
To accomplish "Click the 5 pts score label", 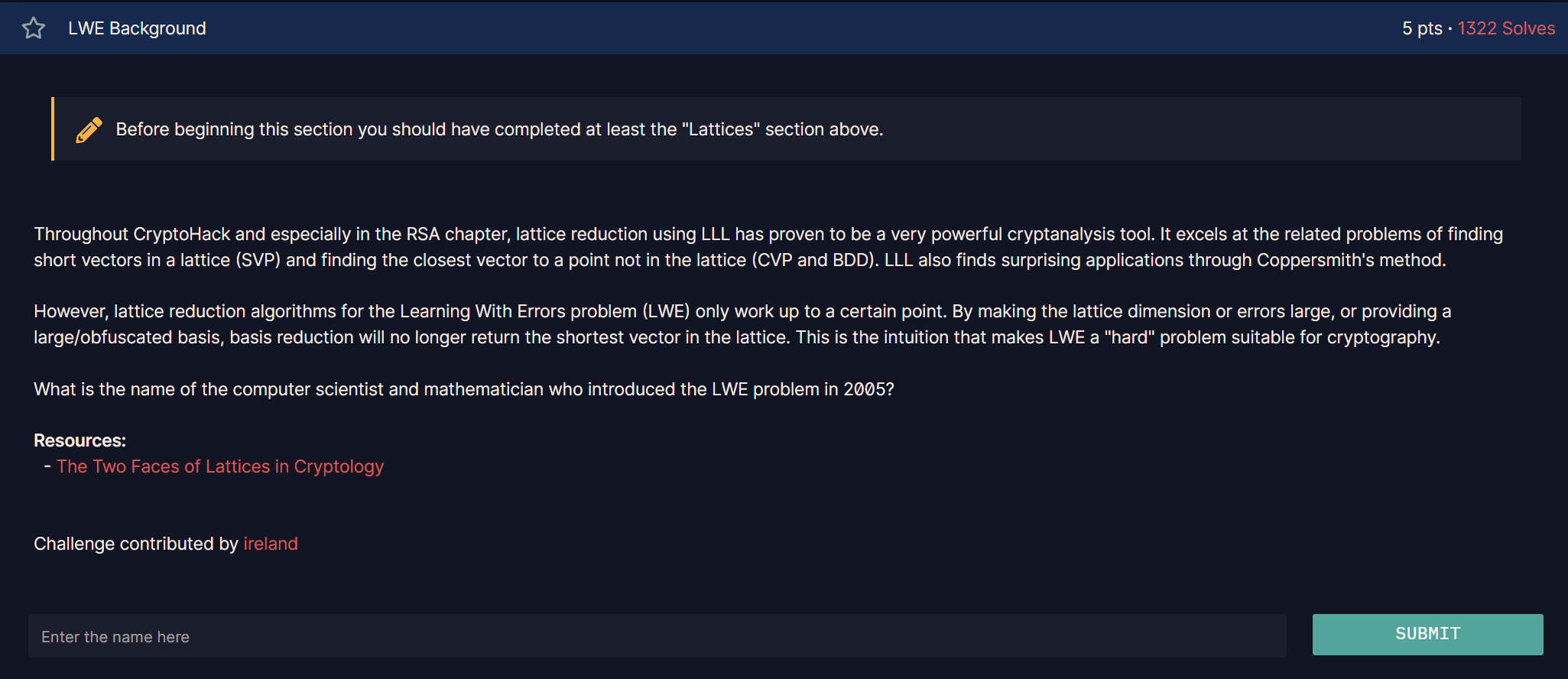I will [x=1422, y=28].
